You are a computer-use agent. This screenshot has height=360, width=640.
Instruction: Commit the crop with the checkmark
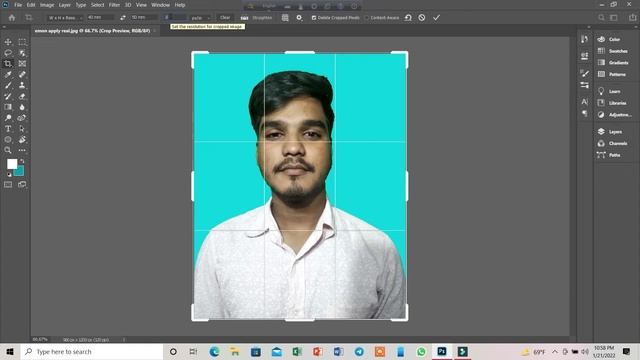pos(436,18)
